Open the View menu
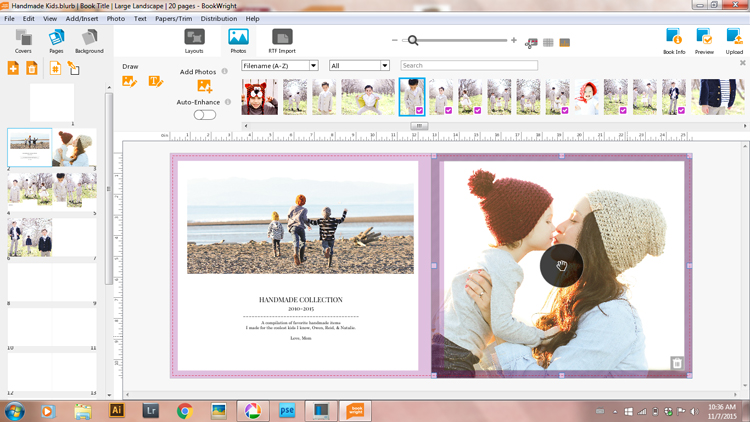 (50, 19)
